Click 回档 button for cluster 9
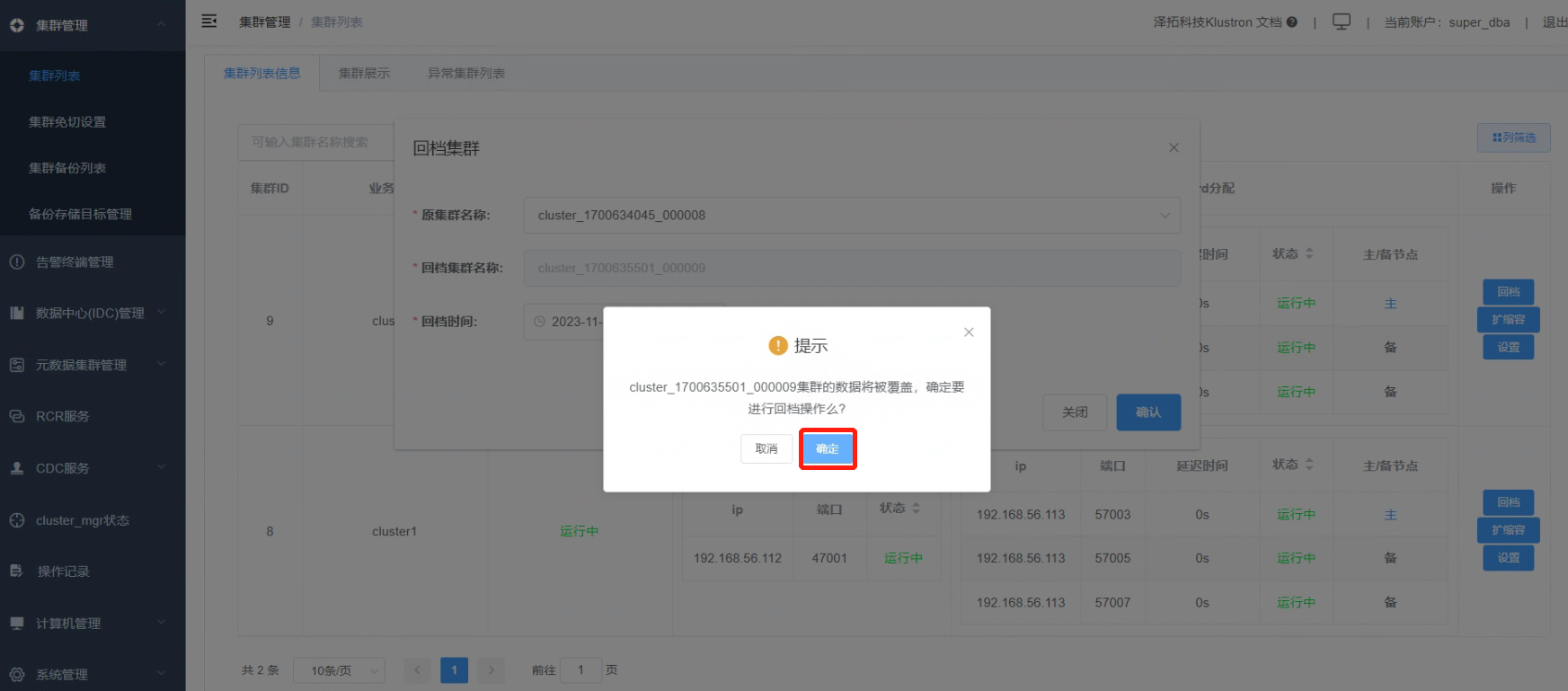Screen dimensions: 1568x691 (1509, 291)
